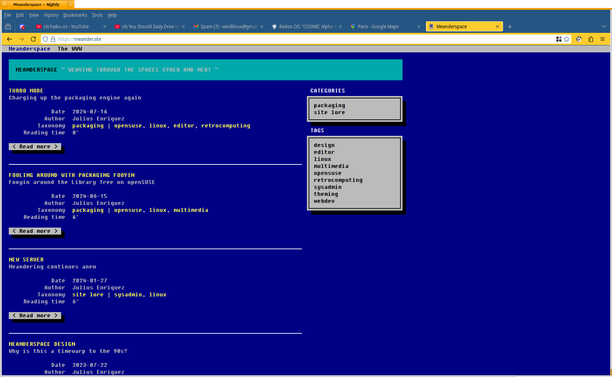Screen dimensions: 612x377
Task: Click Read more under the Fooyin post
Action: pyautogui.click(x=35, y=231)
